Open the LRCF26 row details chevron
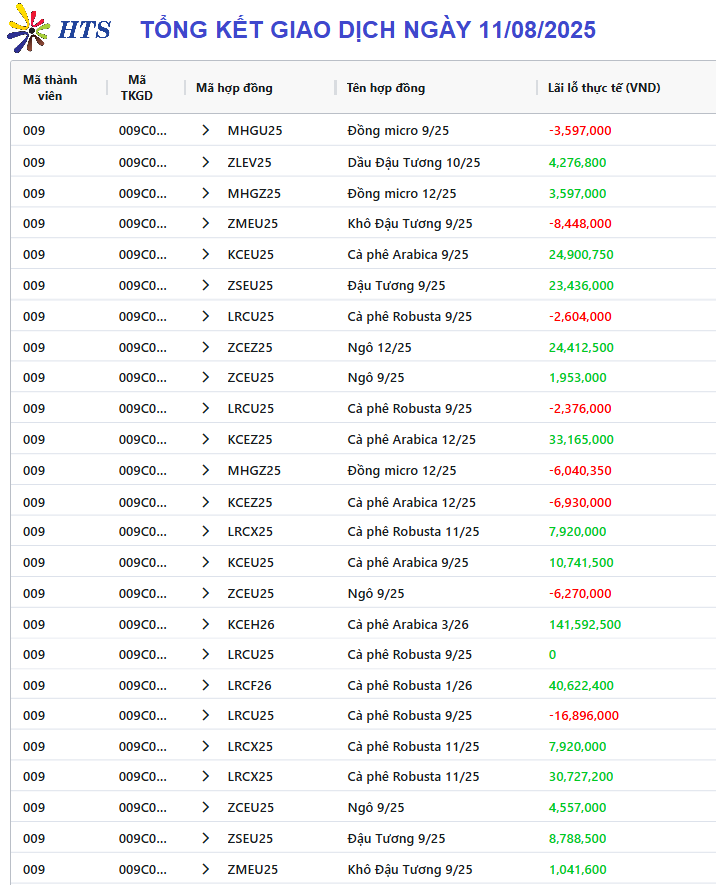716x885 pixels. 205,685
